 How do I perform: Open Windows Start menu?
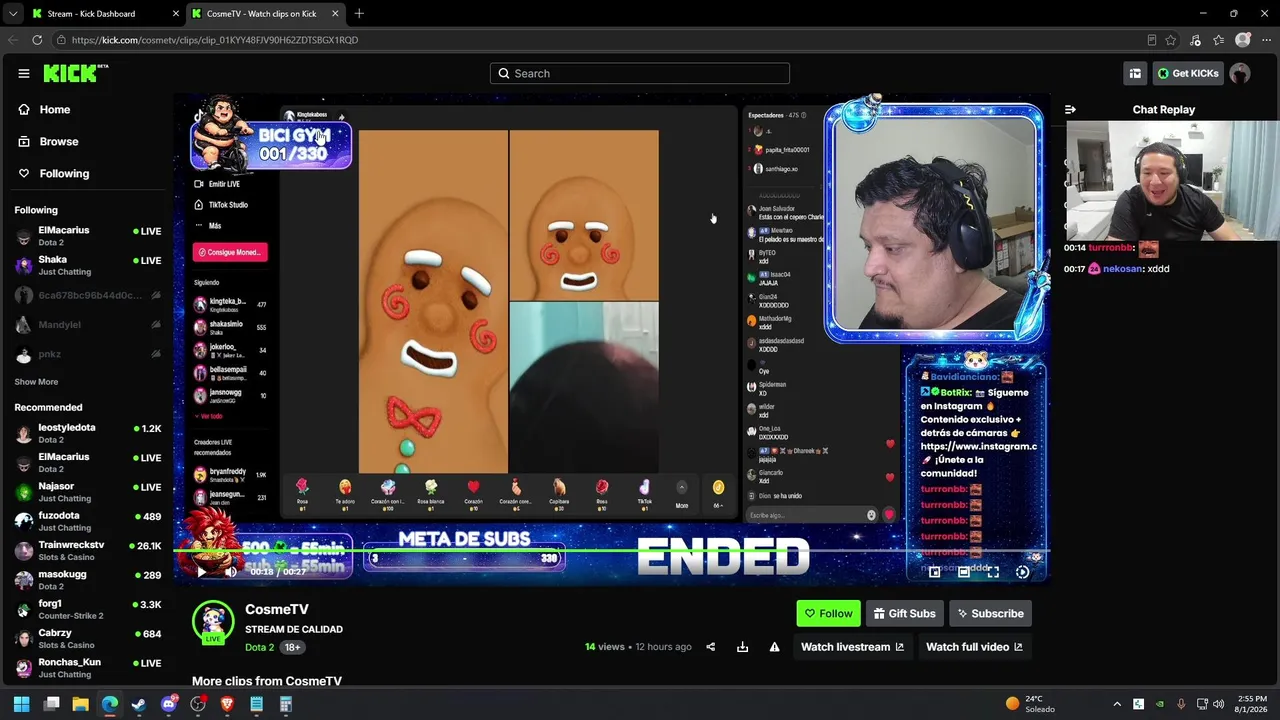[x=22, y=704]
